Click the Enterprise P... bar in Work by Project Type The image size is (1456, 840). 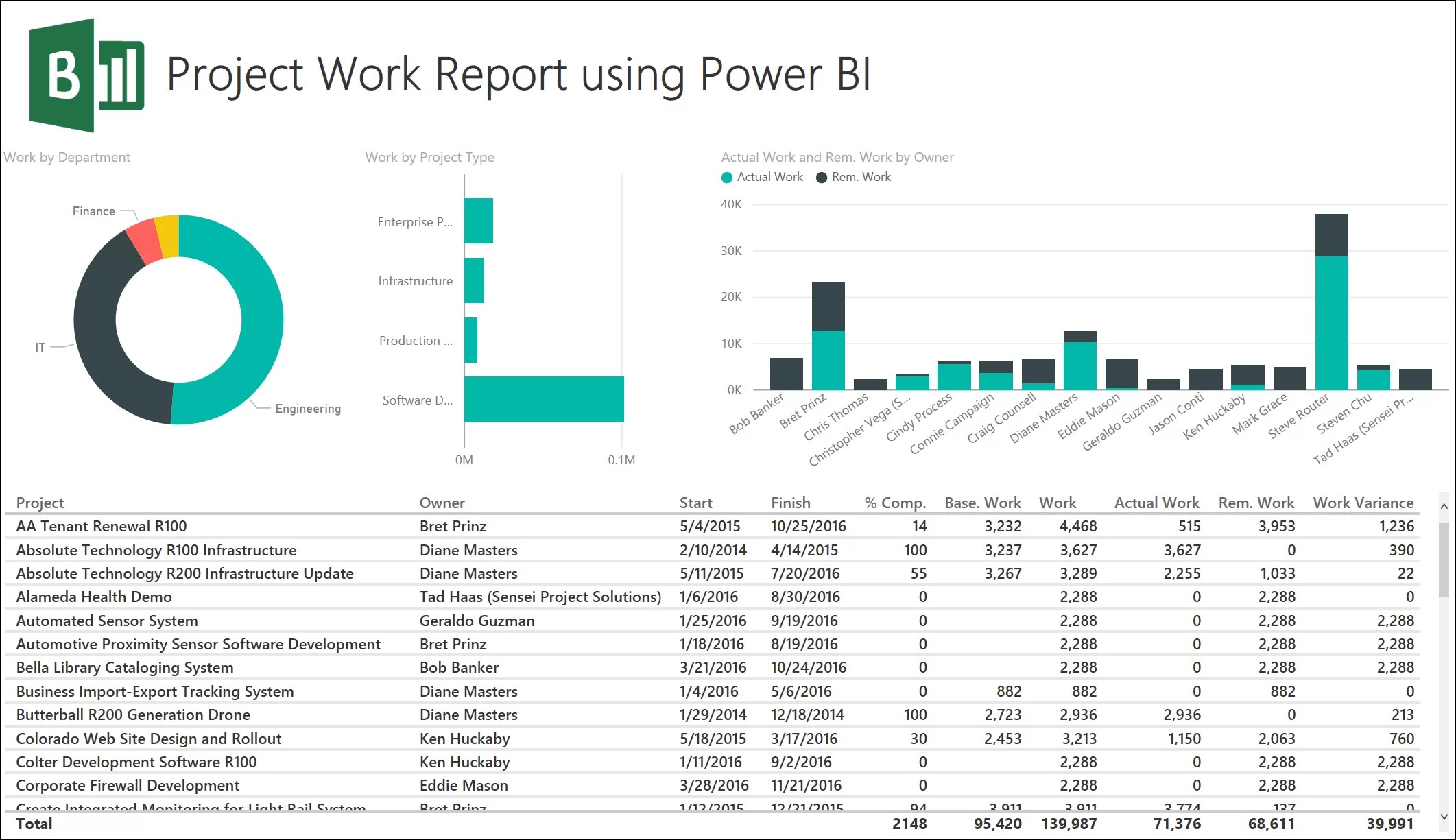coord(478,221)
